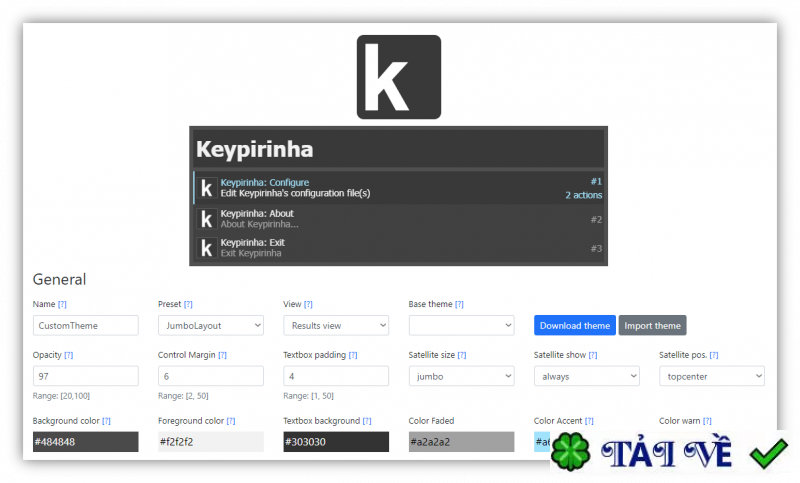The image size is (800, 483).
Task: Open the [?] help next to Satellite show
Action: pyautogui.click(x=593, y=355)
